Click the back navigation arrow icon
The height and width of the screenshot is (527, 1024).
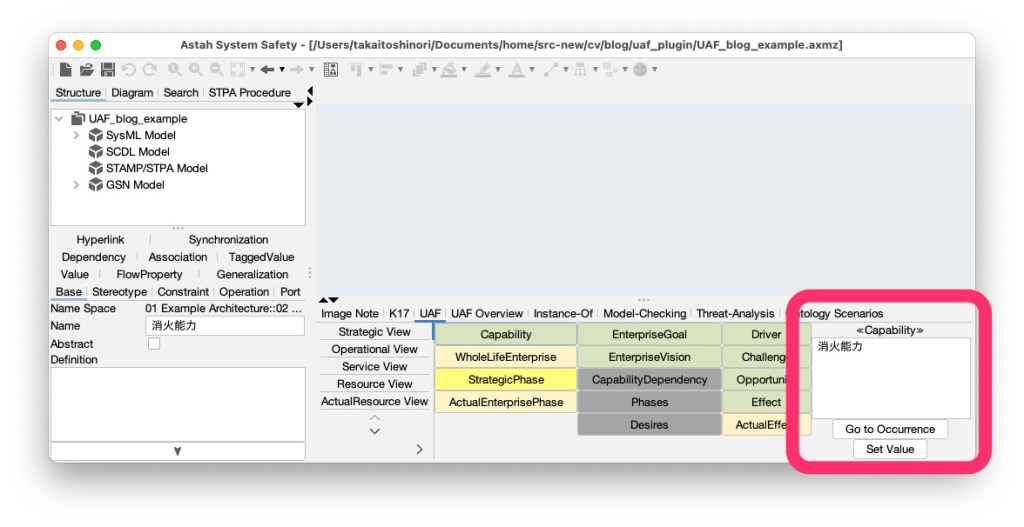[267, 70]
